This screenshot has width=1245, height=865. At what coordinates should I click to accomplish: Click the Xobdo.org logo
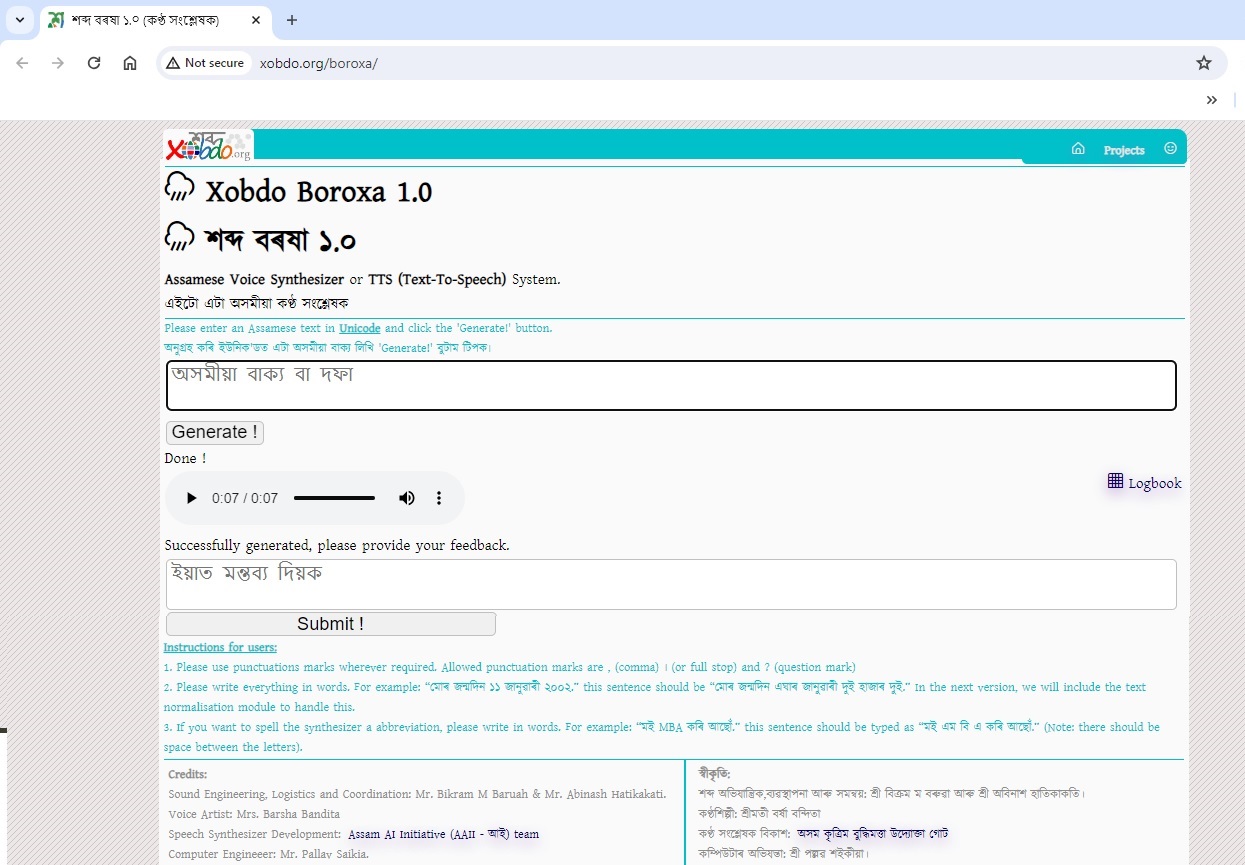pyautogui.click(x=209, y=146)
